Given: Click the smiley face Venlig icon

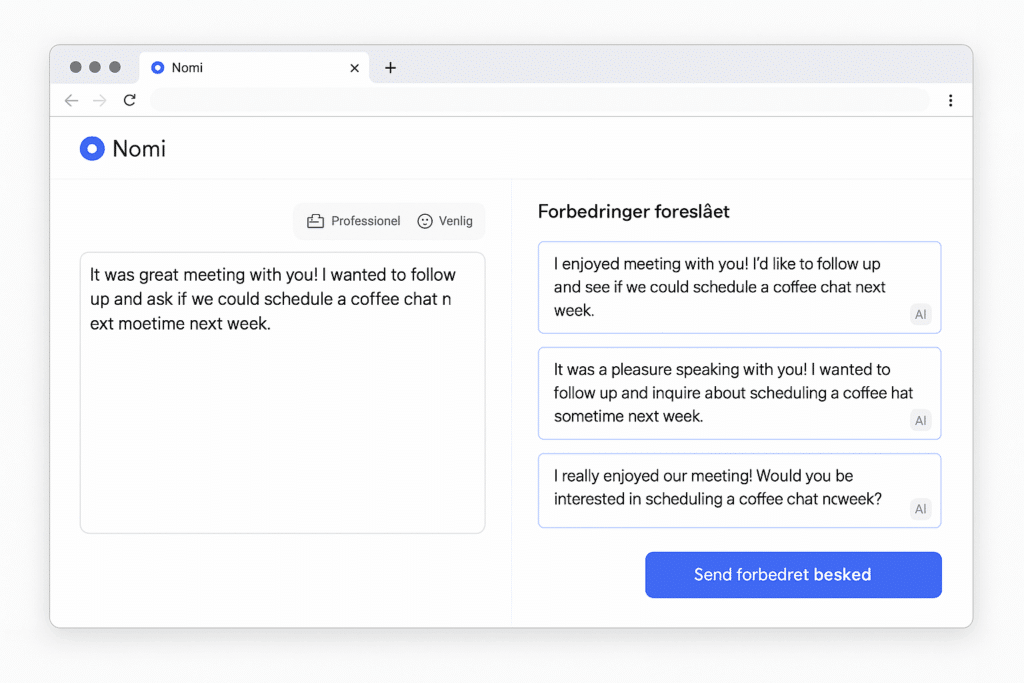Looking at the screenshot, I should click(425, 221).
